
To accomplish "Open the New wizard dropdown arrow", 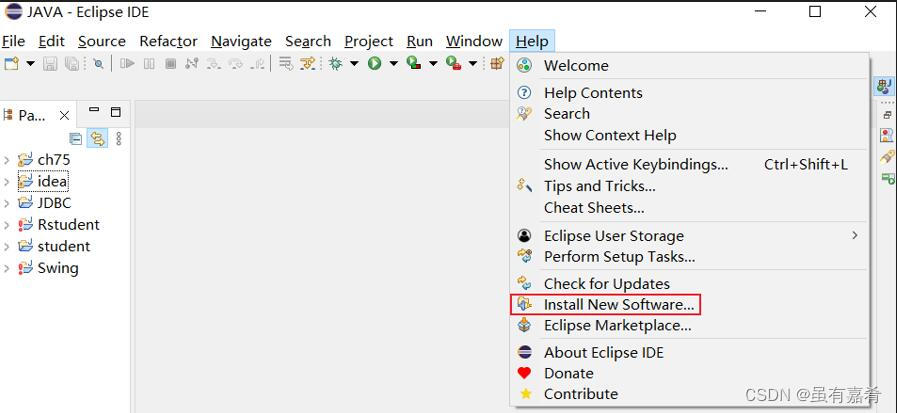I will [30, 63].
